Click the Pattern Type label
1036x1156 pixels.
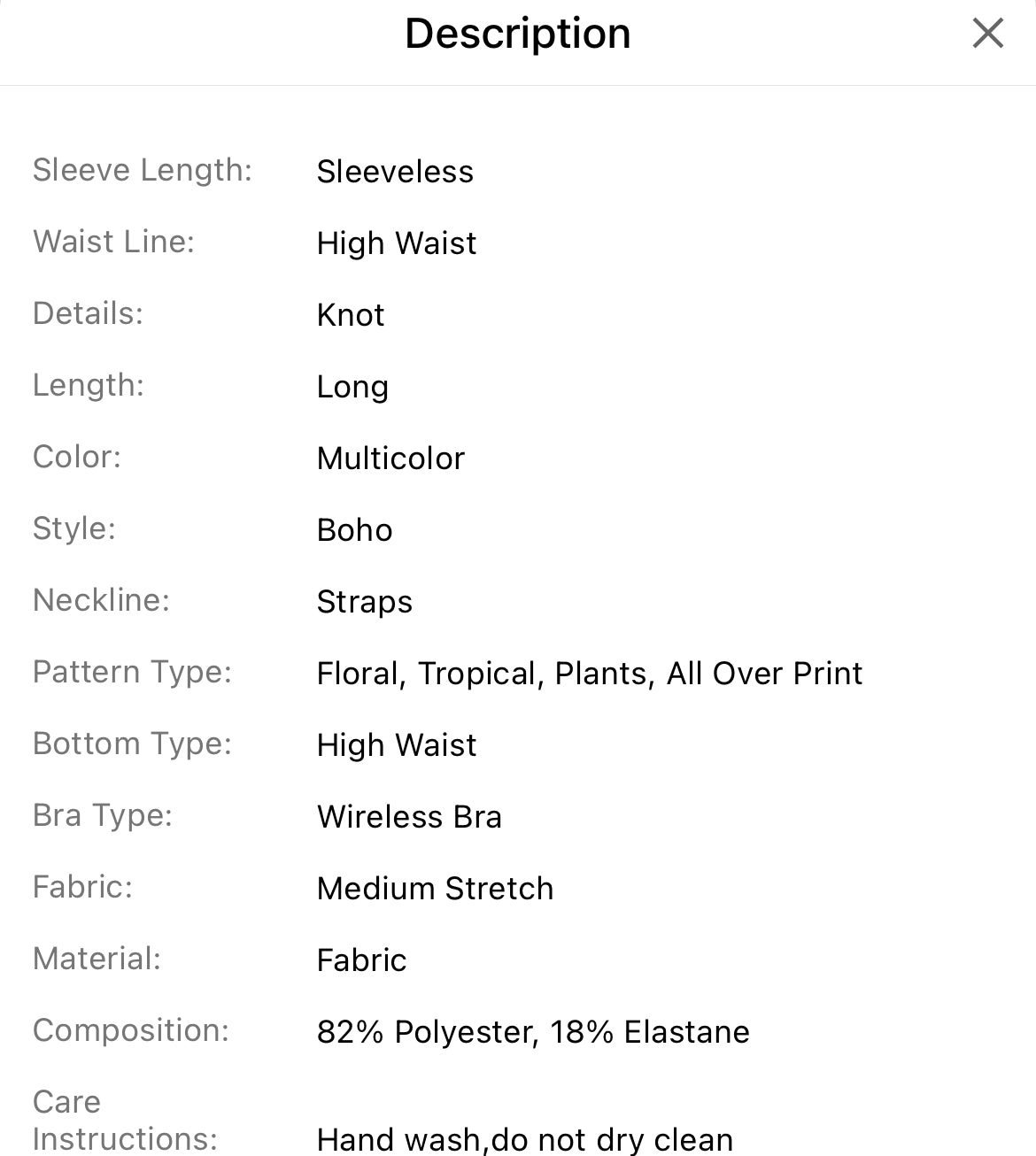pos(132,673)
